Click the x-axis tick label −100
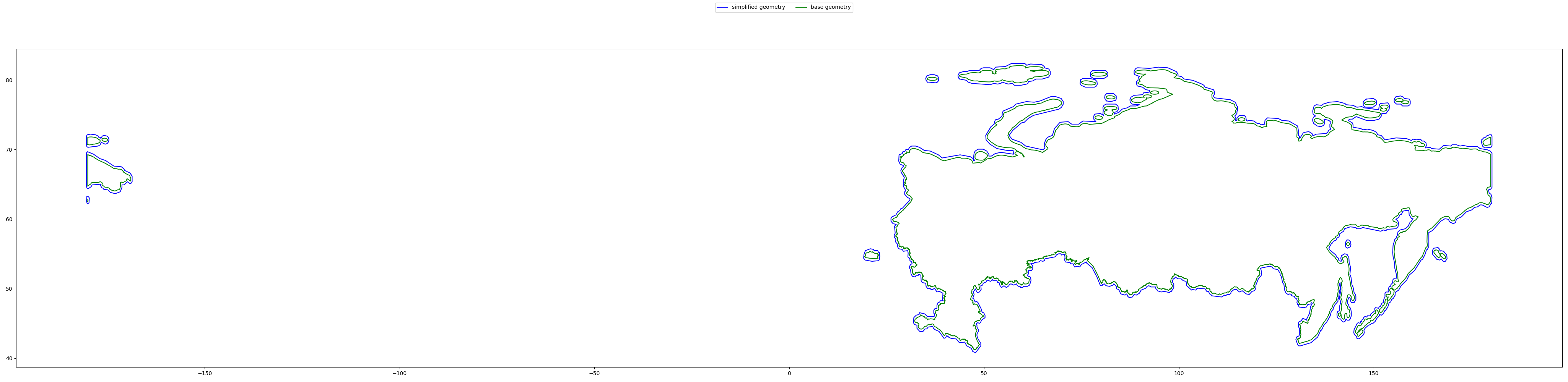Image resolution: width=1568 pixels, height=382 pixels. click(x=399, y=374)
